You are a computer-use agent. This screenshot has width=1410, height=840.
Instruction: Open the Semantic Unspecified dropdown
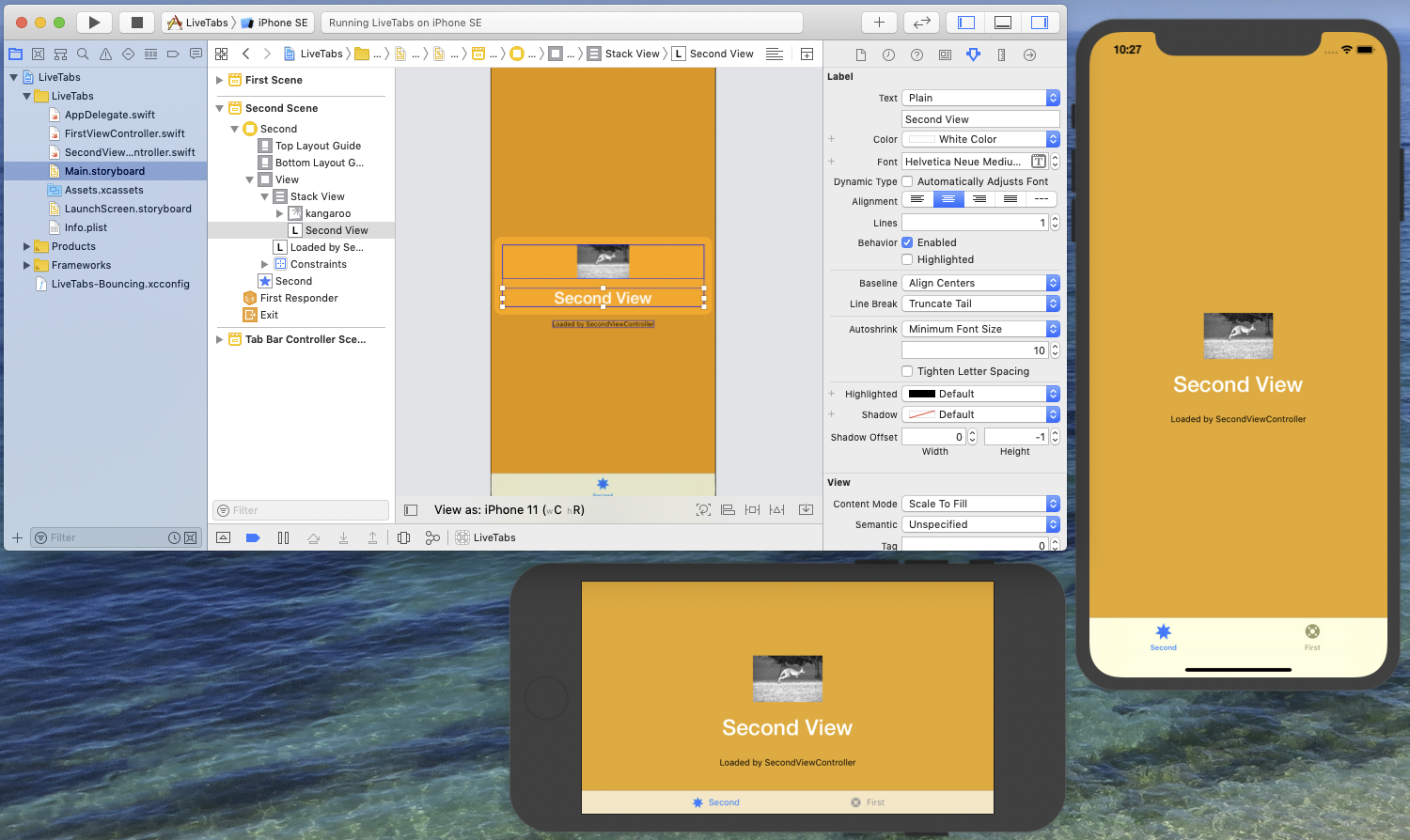coord(980,524)
